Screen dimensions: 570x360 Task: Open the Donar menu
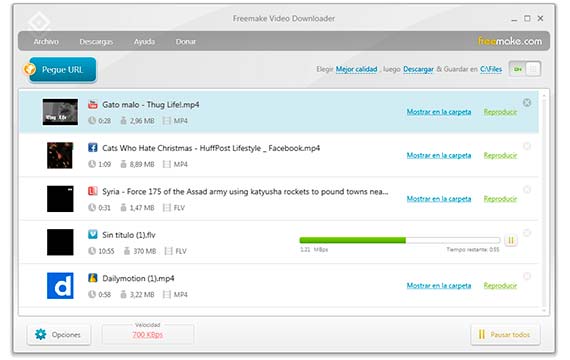(186, 41)
